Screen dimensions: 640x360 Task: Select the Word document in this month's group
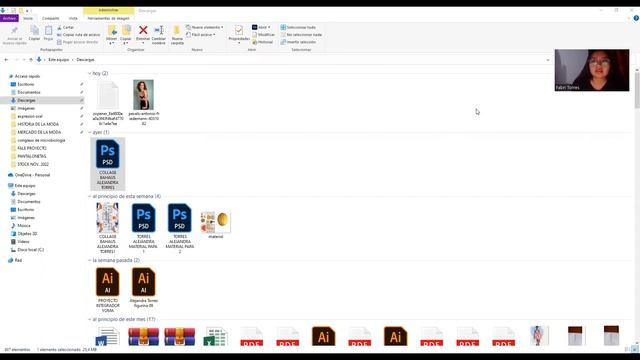point(107,336)
